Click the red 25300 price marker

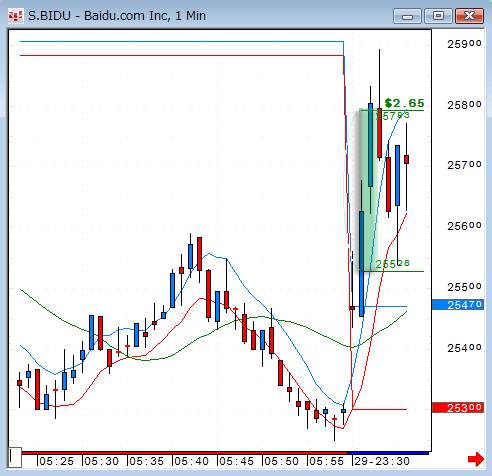tap(458, 407)
